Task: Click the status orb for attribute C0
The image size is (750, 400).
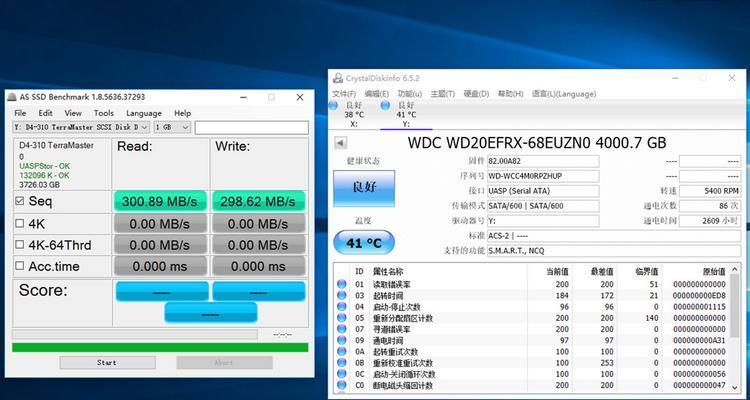Action: (x=342, y=385)
